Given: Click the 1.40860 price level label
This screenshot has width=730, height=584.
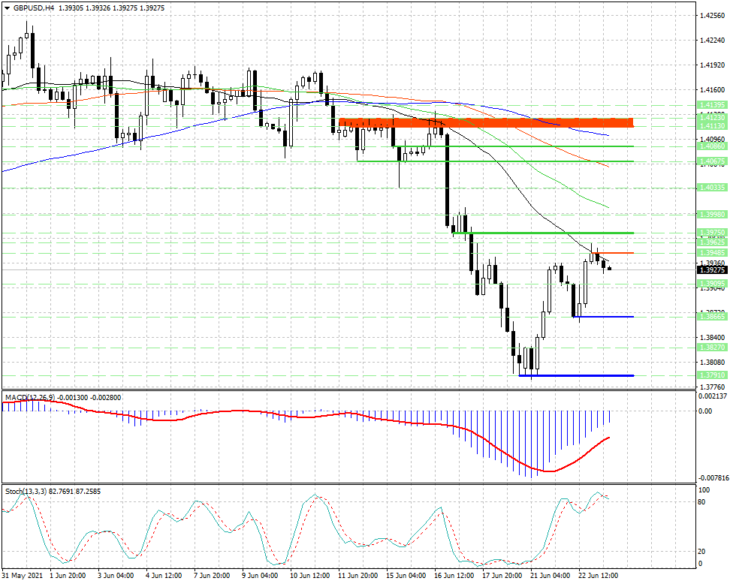Looking at the screenshot, I should [x=712, y=146].
